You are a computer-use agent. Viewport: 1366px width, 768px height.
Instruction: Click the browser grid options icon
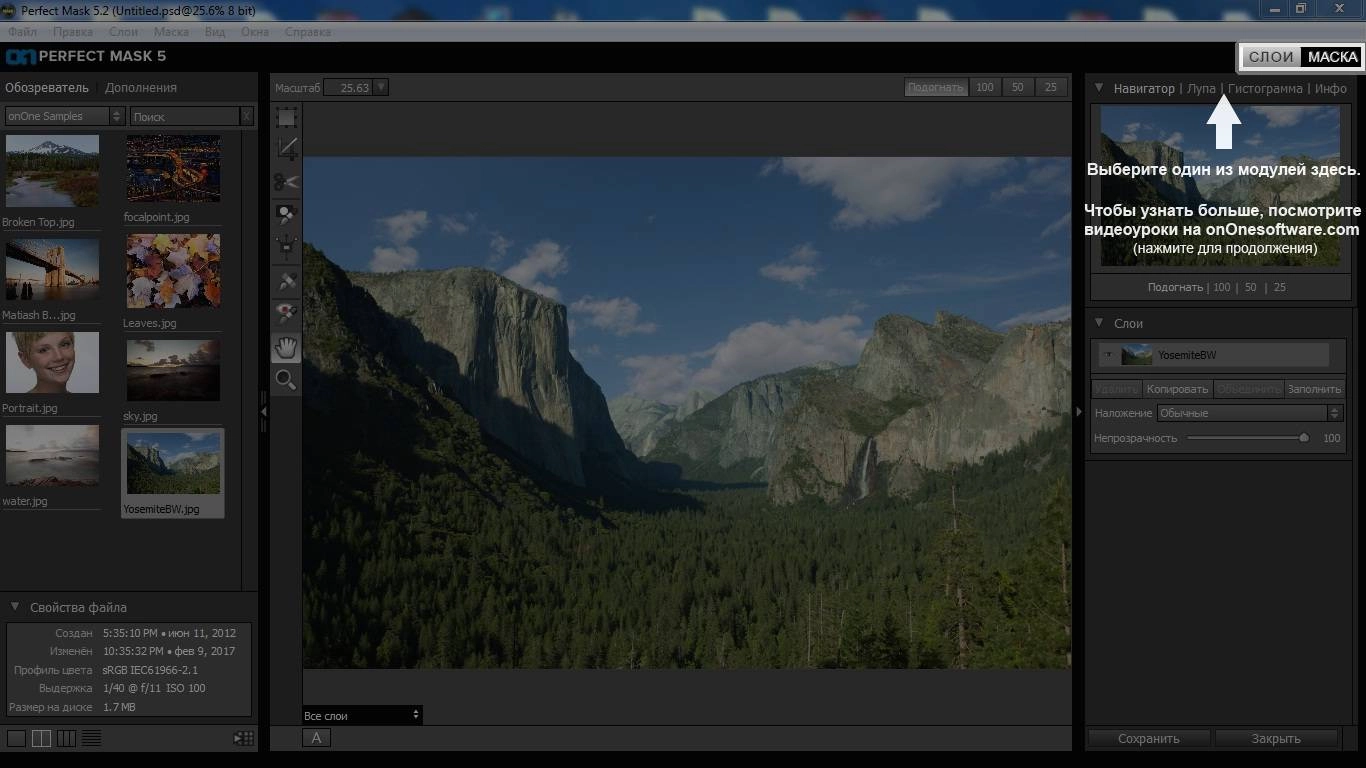coord(243,739)
